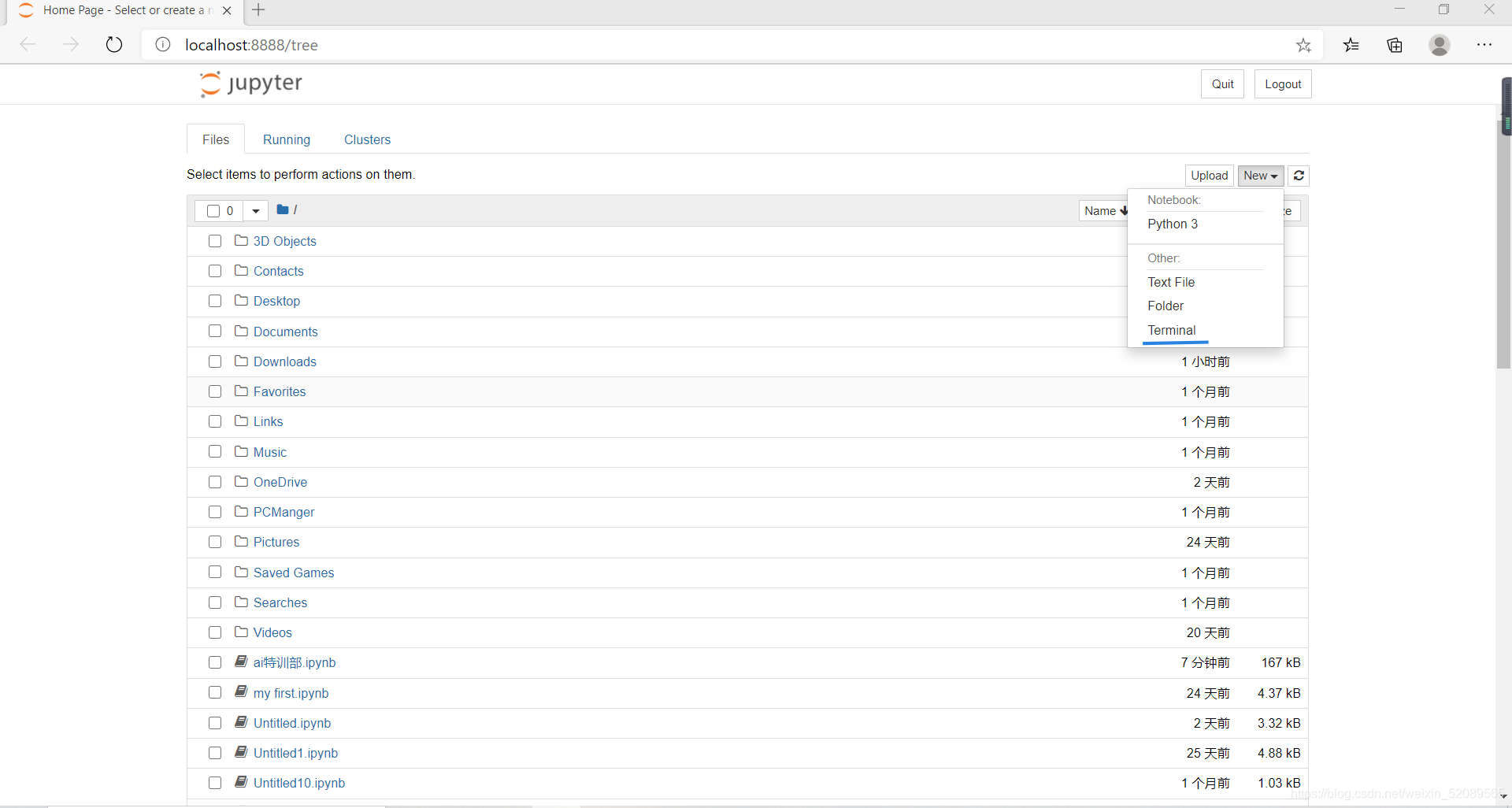Click the Pictures folder icon
1512x808 pixels.
pyautogui.click(x=241, y=541)
